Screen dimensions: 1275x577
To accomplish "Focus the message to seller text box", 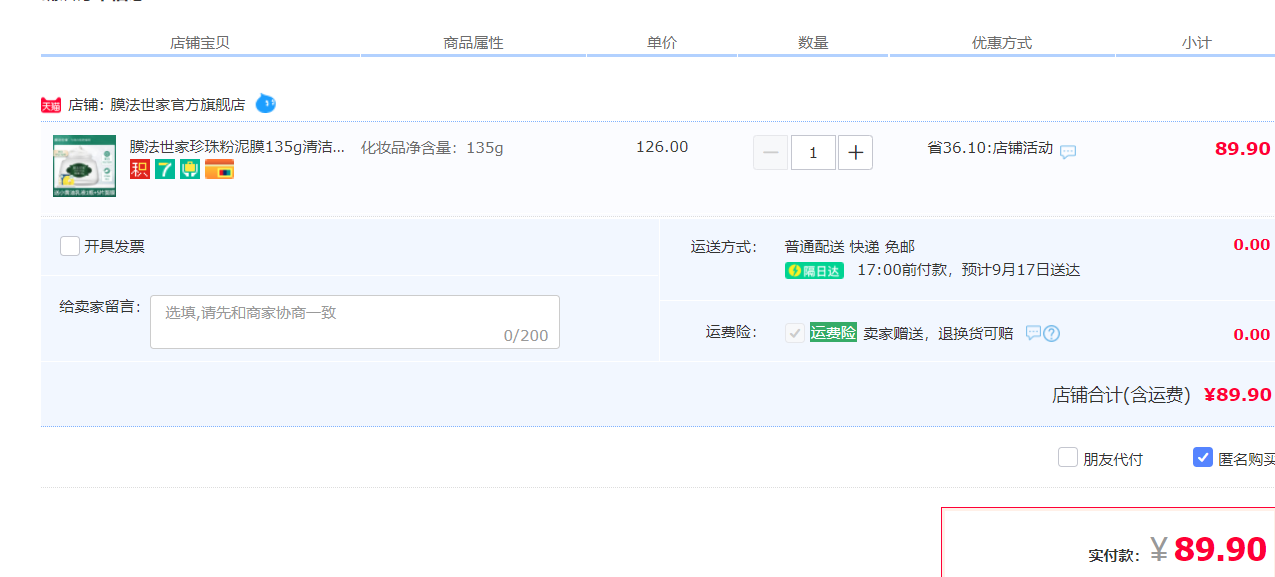I will 355,322.
